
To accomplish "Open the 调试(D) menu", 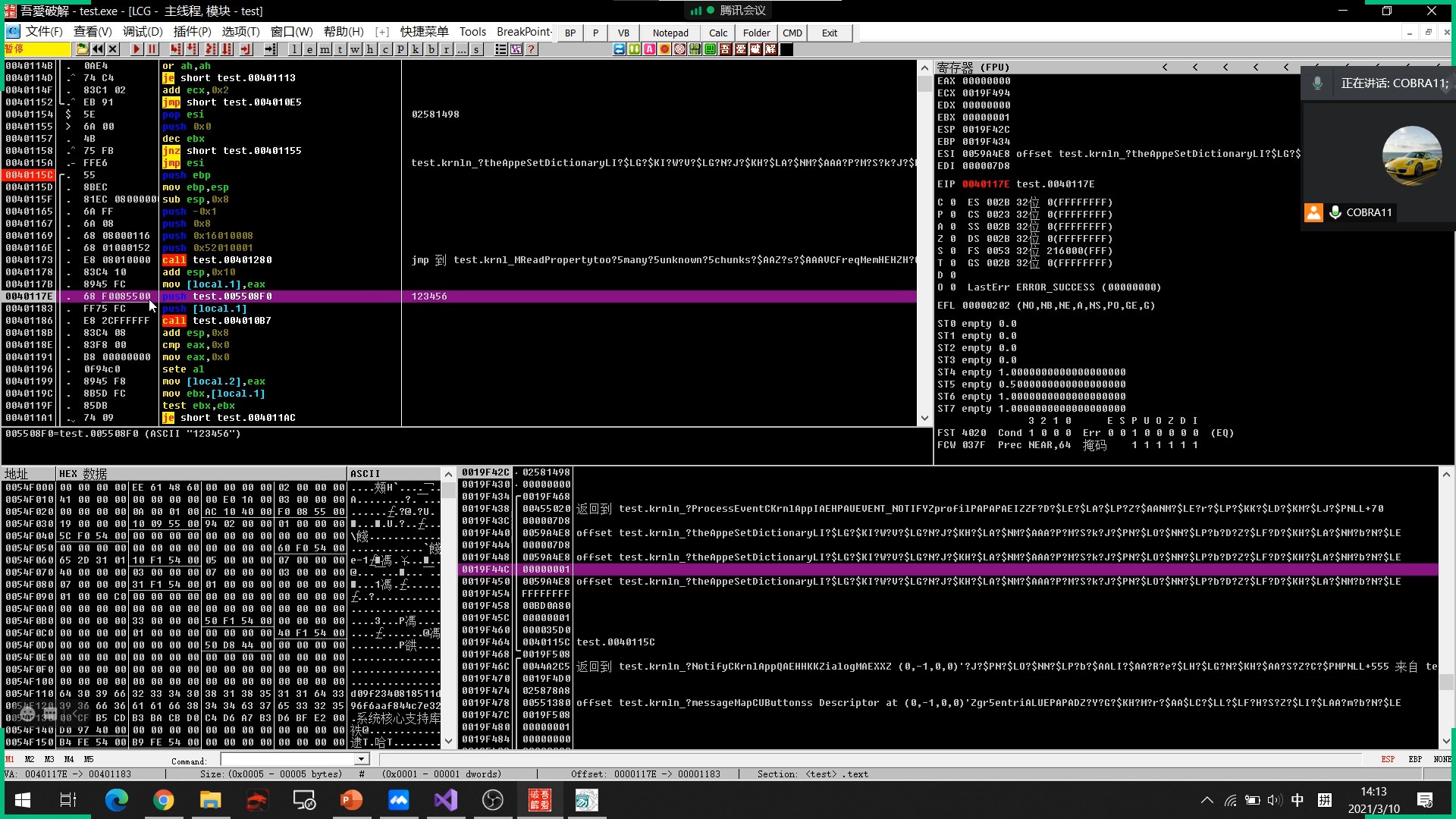I will (143, 32).
